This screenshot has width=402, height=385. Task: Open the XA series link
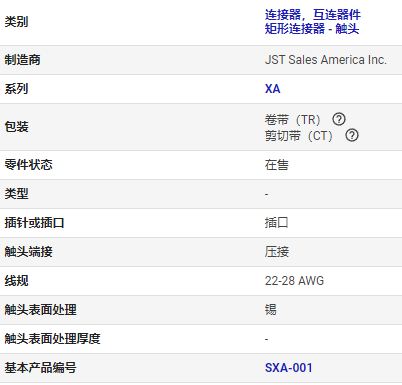point(273,89)
